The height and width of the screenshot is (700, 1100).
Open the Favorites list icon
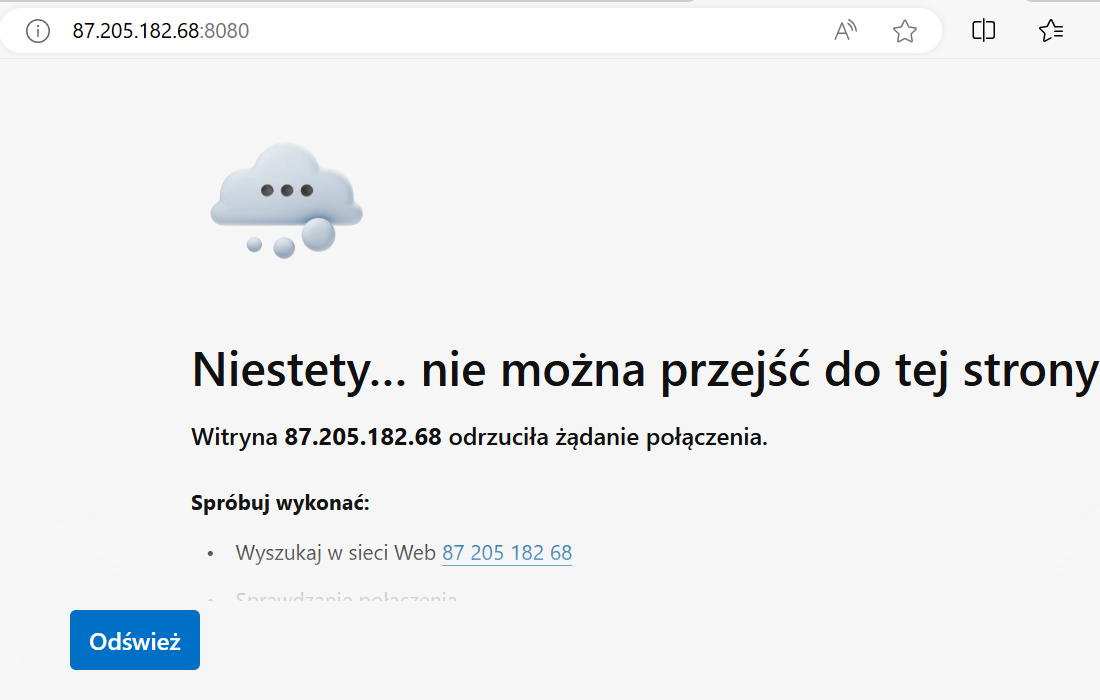click(x=1051, y=30)
